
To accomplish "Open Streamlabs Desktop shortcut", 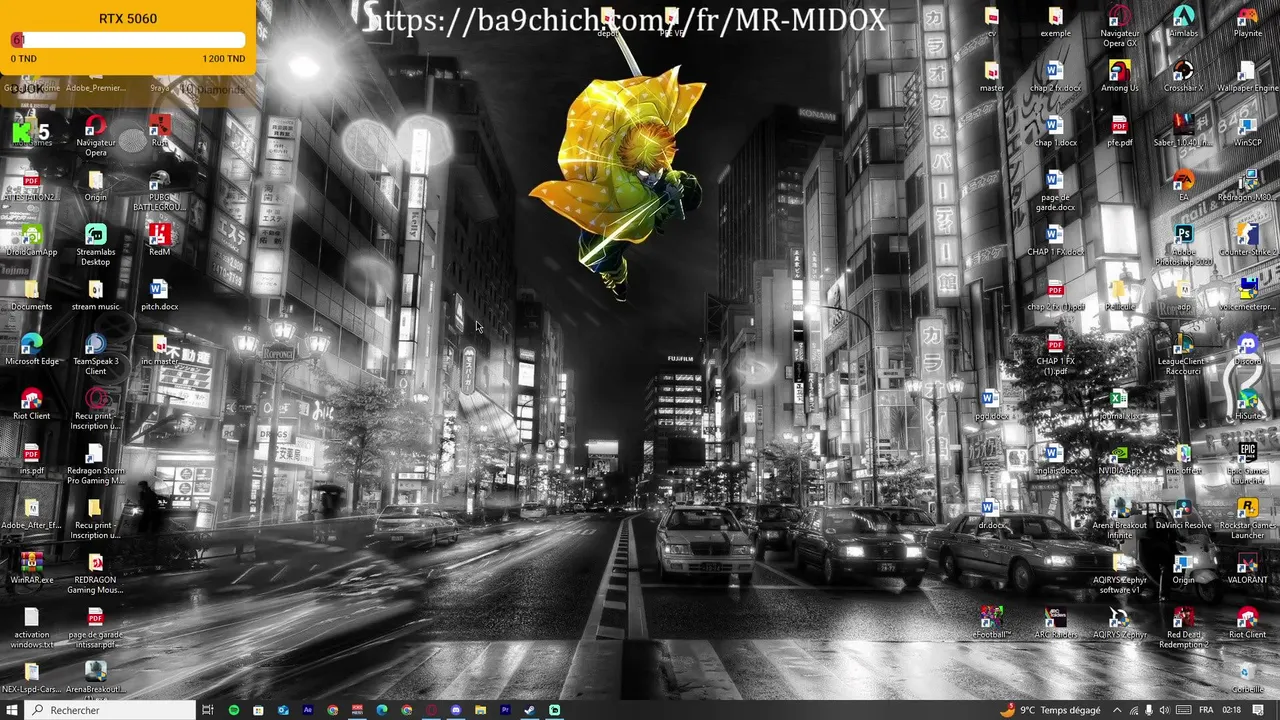I will [x=95, y=245].
